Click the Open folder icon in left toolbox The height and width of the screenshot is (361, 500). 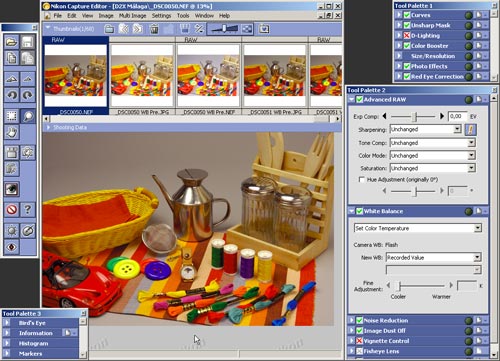(x=11, y=42)
